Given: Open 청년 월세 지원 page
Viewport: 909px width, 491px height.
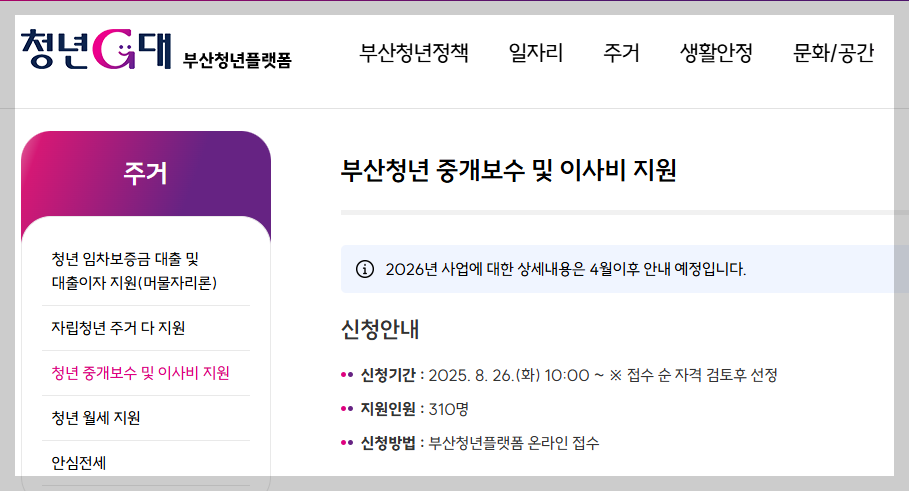Looking at the screenshot, I should click(96, 418).
